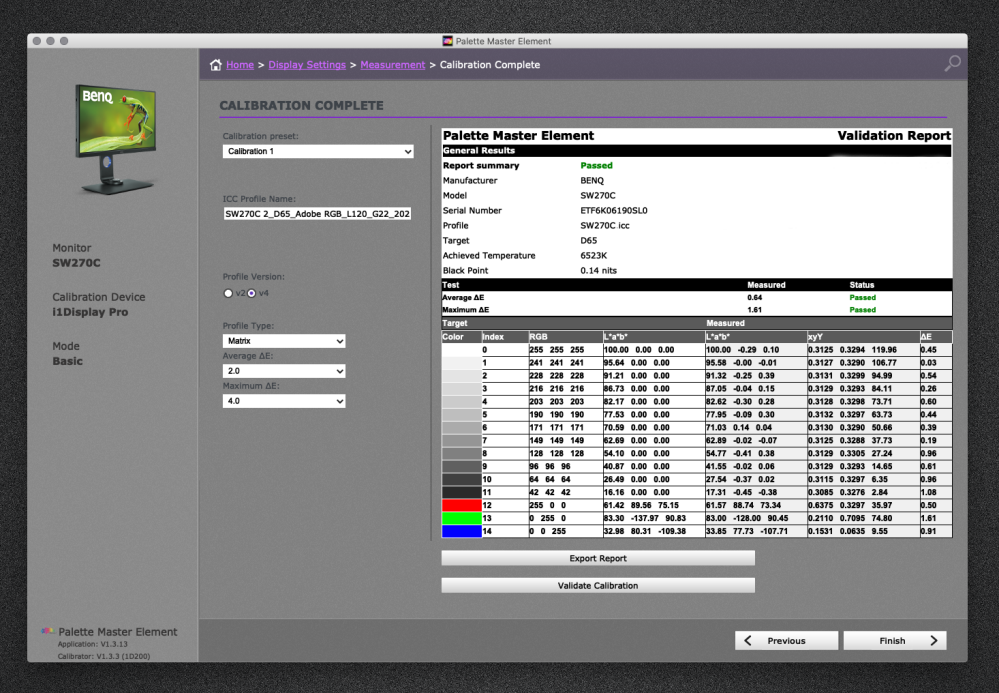
Task: Click the green color swatch in row 13
Action: (461, 518)
